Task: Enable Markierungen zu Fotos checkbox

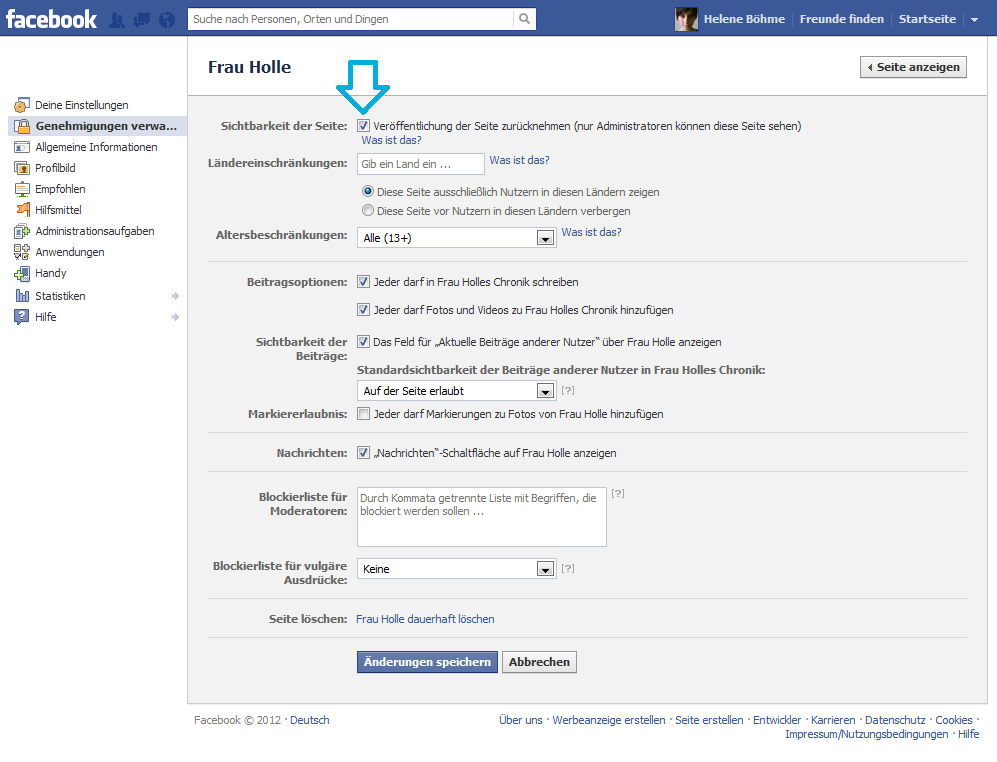Action: tap(363, 413)
